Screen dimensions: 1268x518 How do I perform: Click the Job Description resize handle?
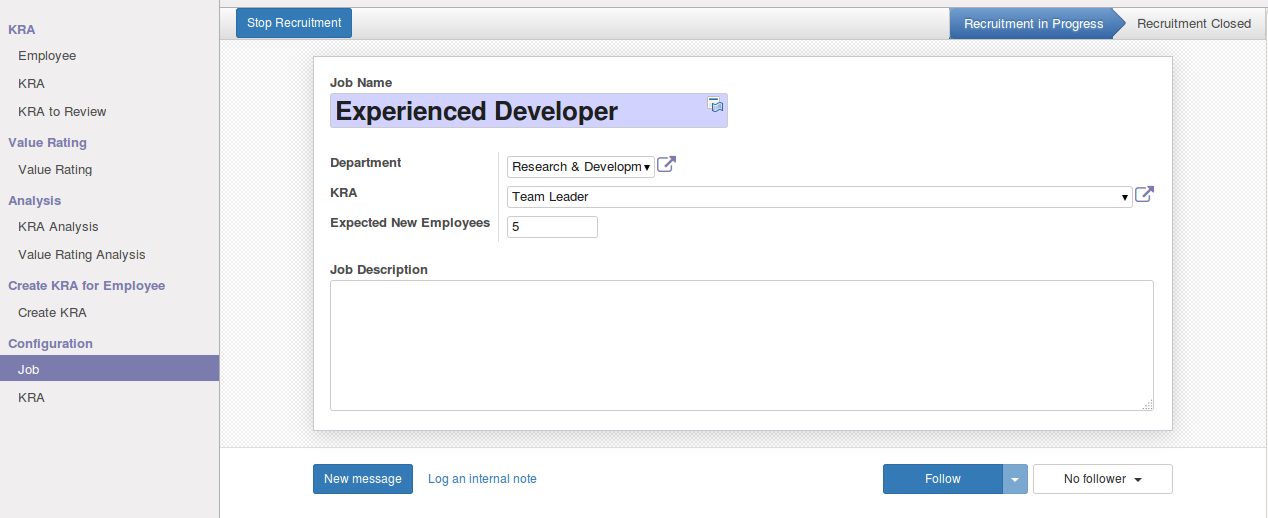pyautogui.click(x=1147, y=404)
